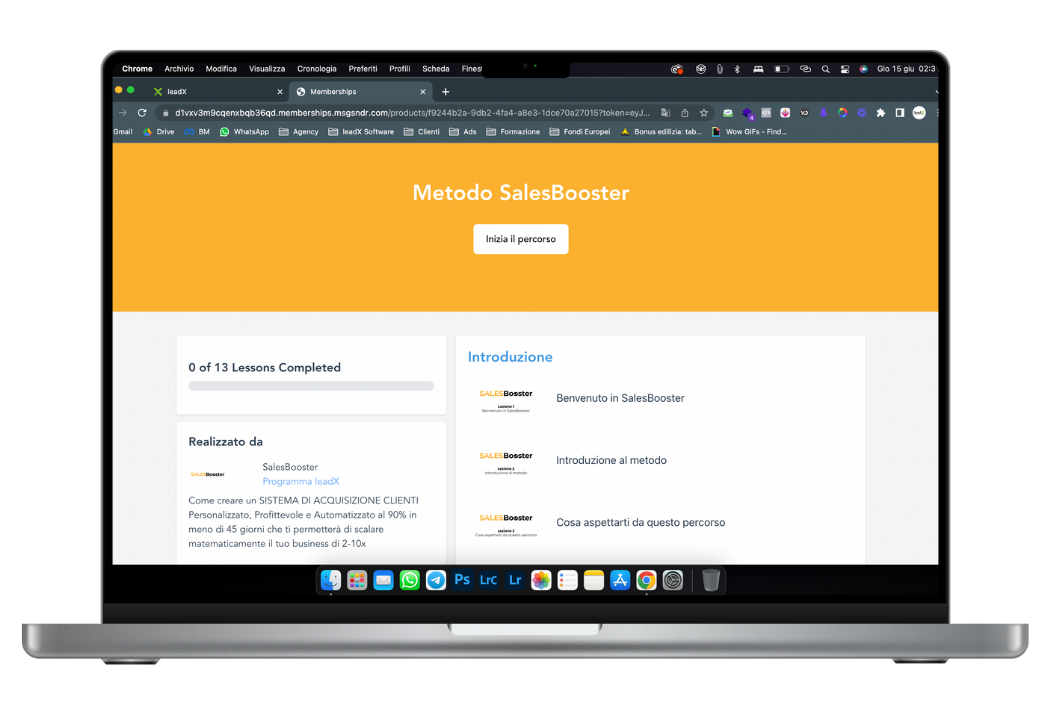
Task: Click the page reload icon
Action: [x=142, y=113]
